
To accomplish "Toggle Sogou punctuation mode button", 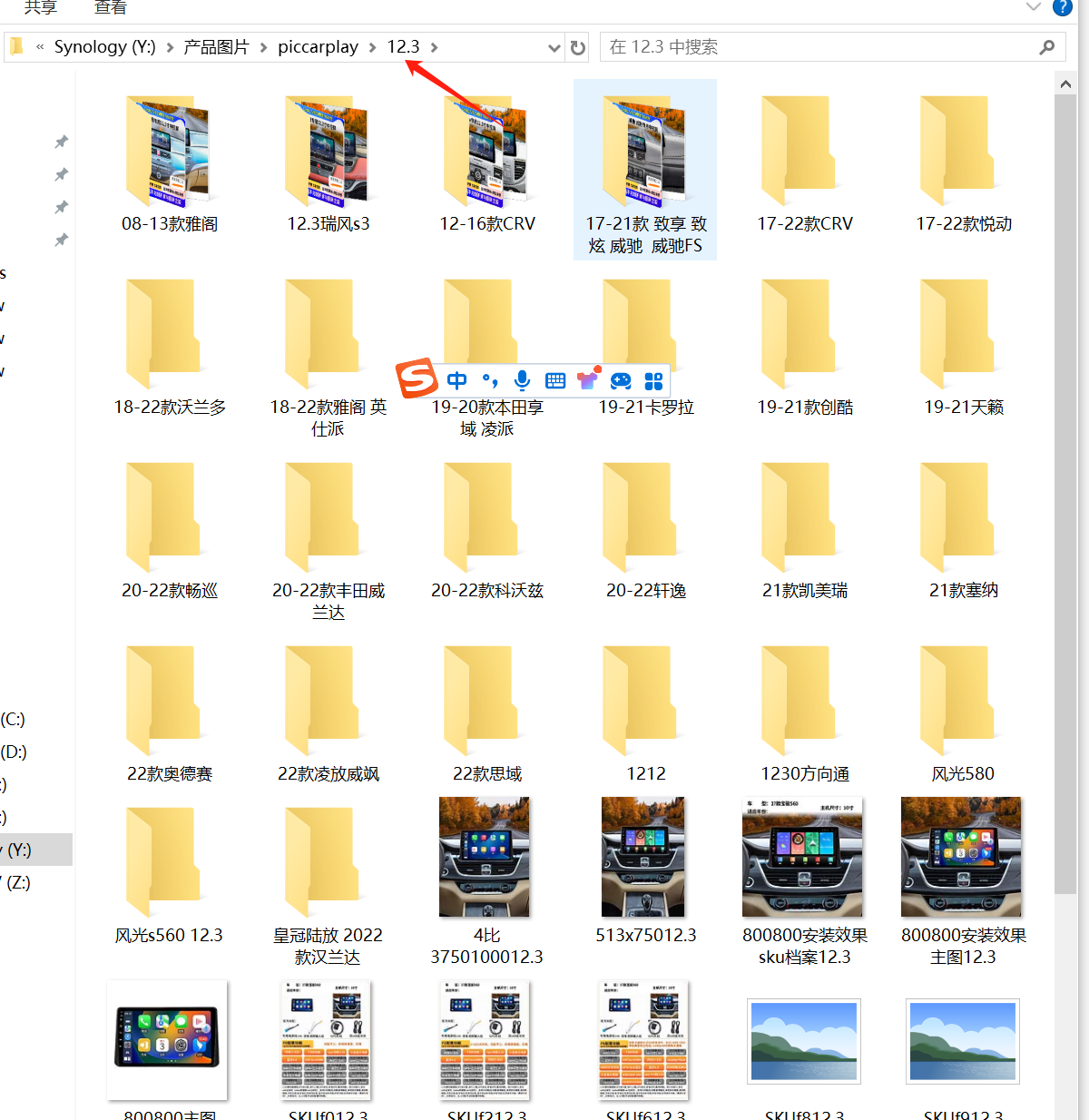I will click(x=490, y=380).
